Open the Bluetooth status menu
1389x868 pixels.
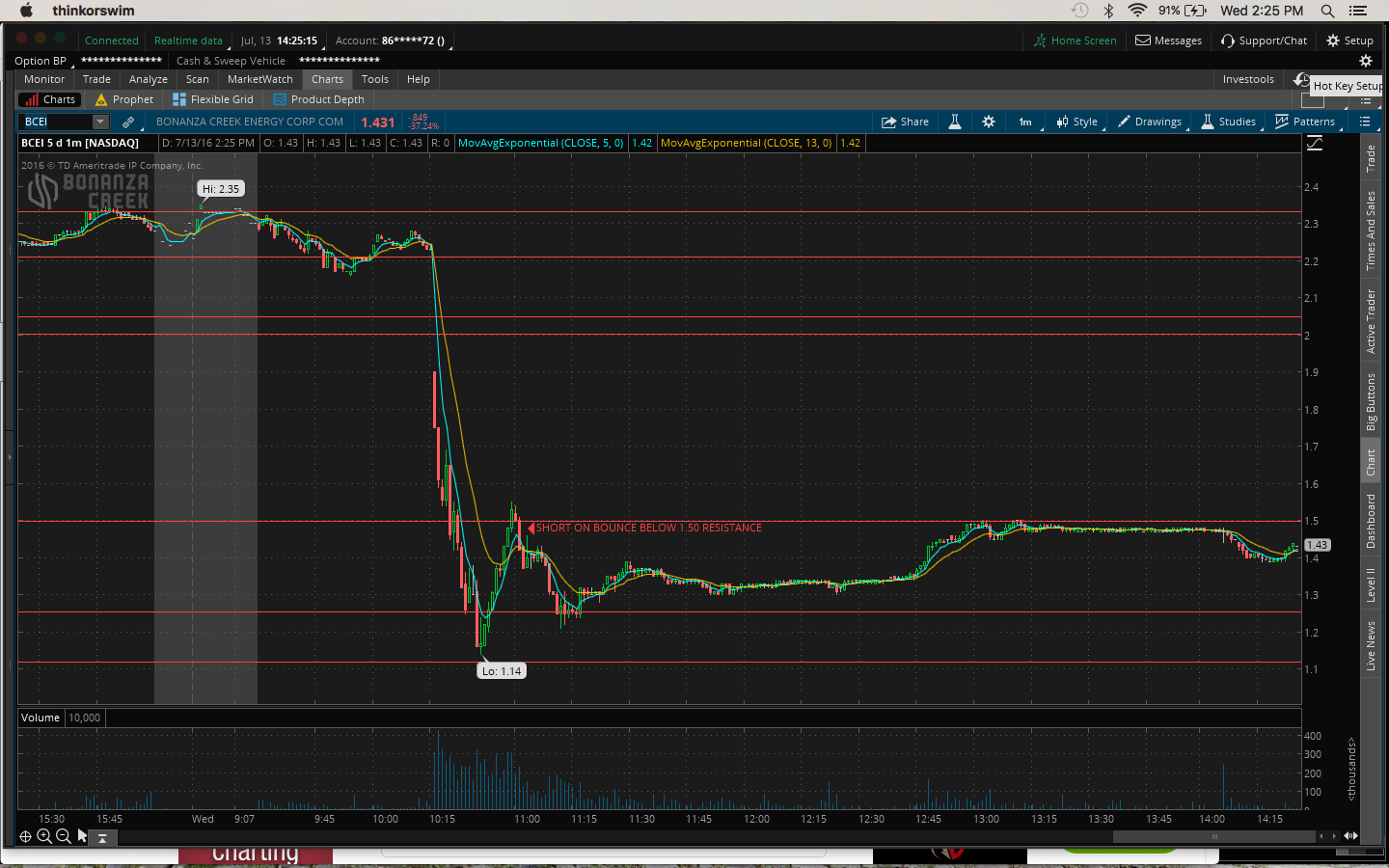click(1109, 11)
